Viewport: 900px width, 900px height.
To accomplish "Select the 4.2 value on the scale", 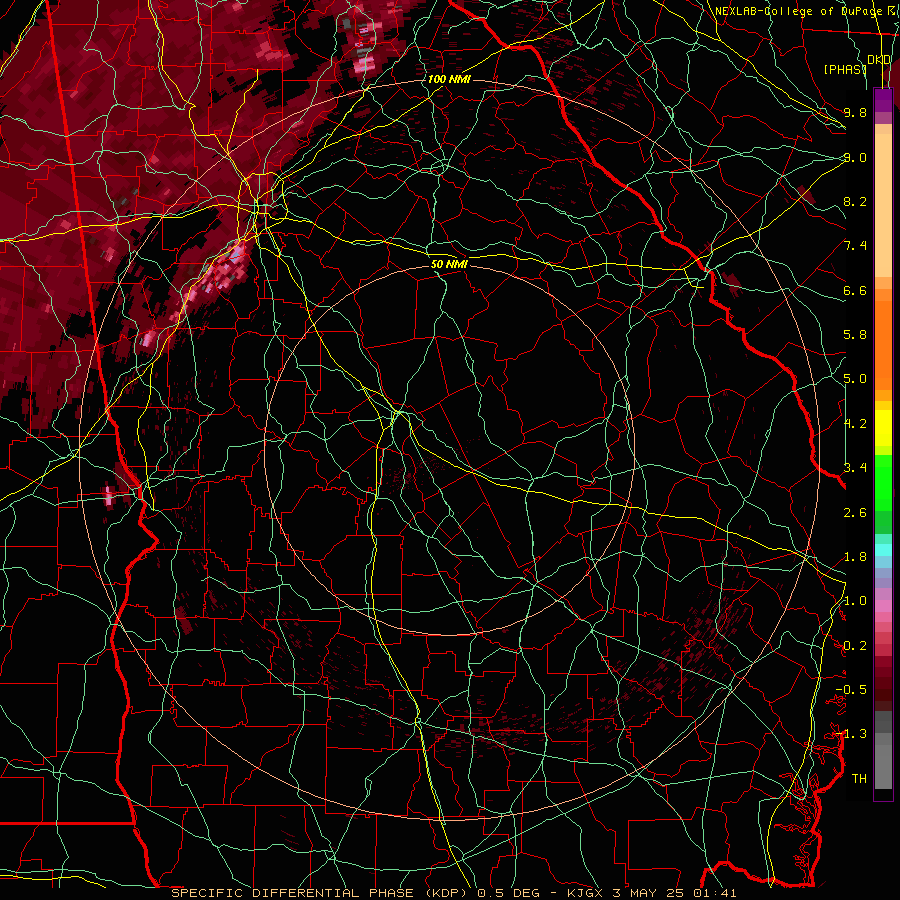I will (x=855, y=424).
